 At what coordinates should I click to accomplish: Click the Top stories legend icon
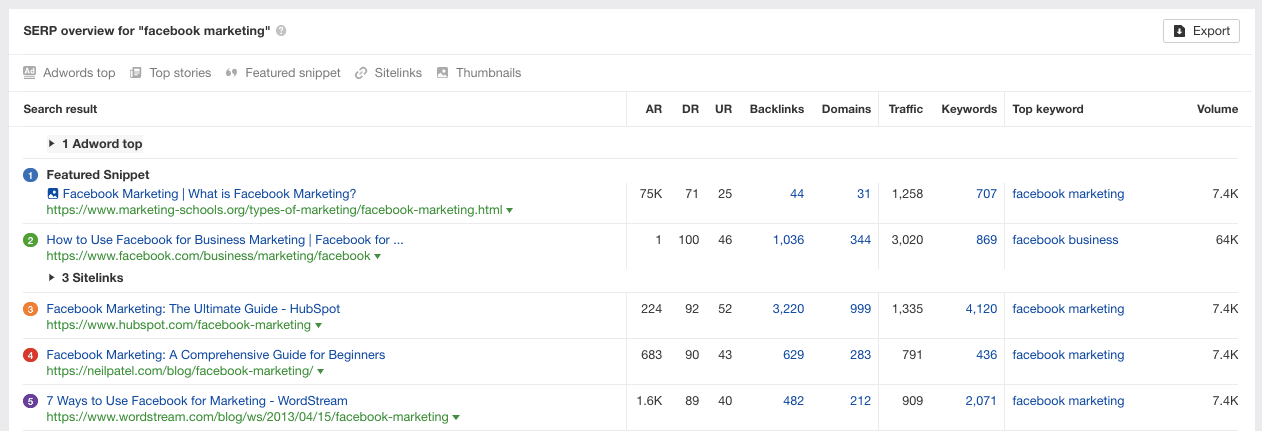tap(136, 73)
